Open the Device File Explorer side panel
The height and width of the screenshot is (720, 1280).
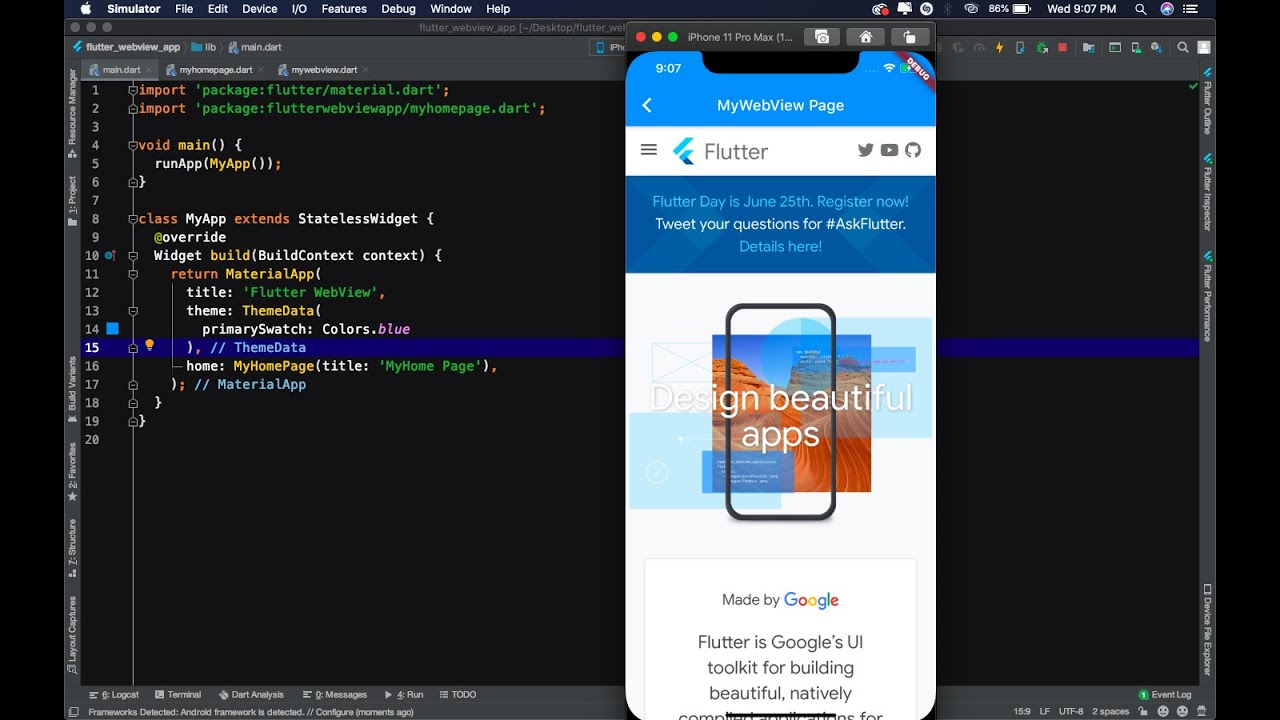pyautogui.click(x=1207, y=629)
